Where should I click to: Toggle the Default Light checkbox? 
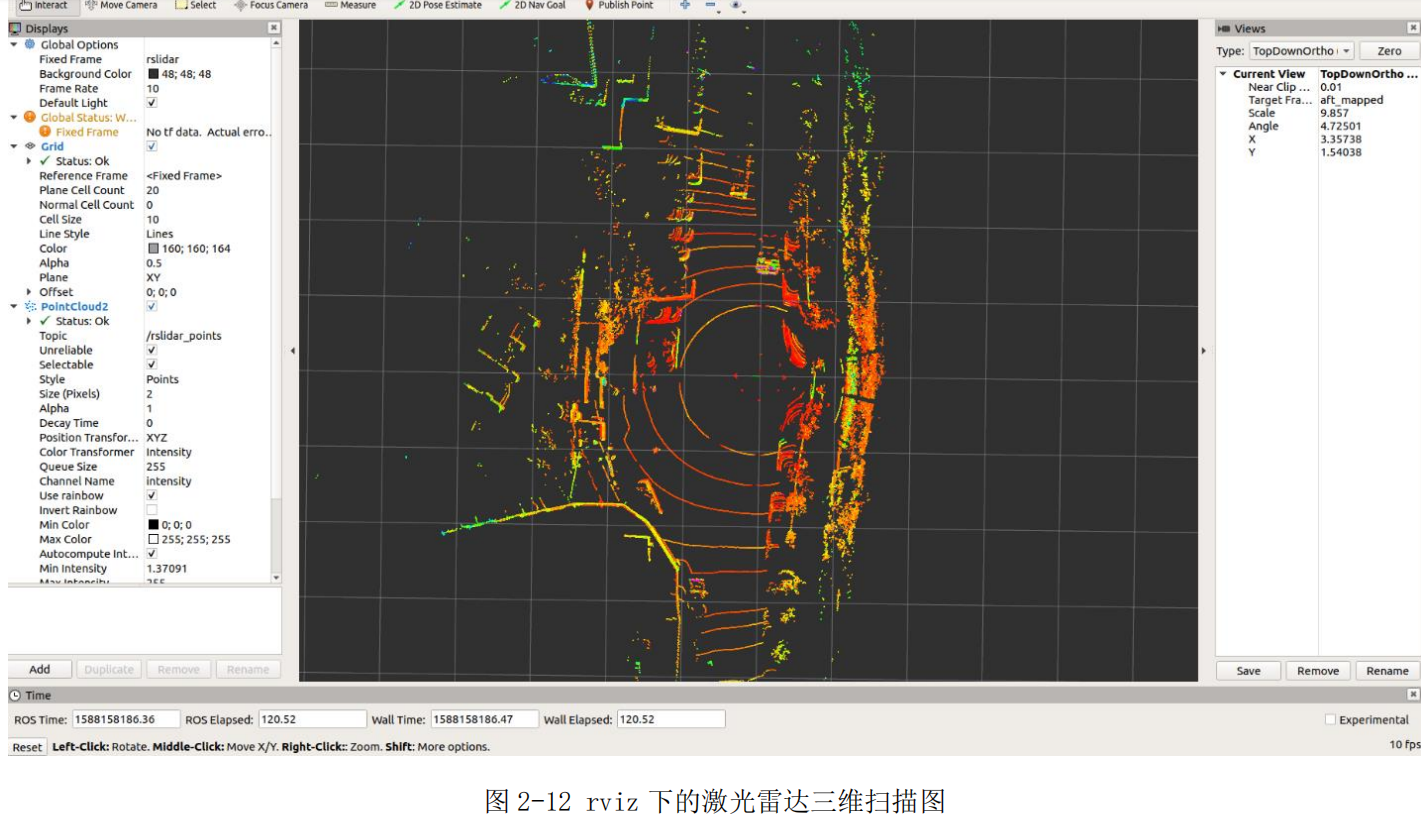152,103
